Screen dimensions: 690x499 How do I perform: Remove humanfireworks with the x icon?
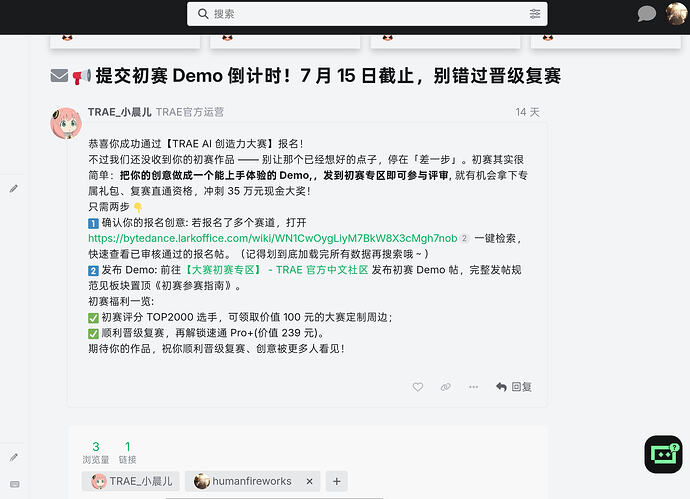coord(309,481)
